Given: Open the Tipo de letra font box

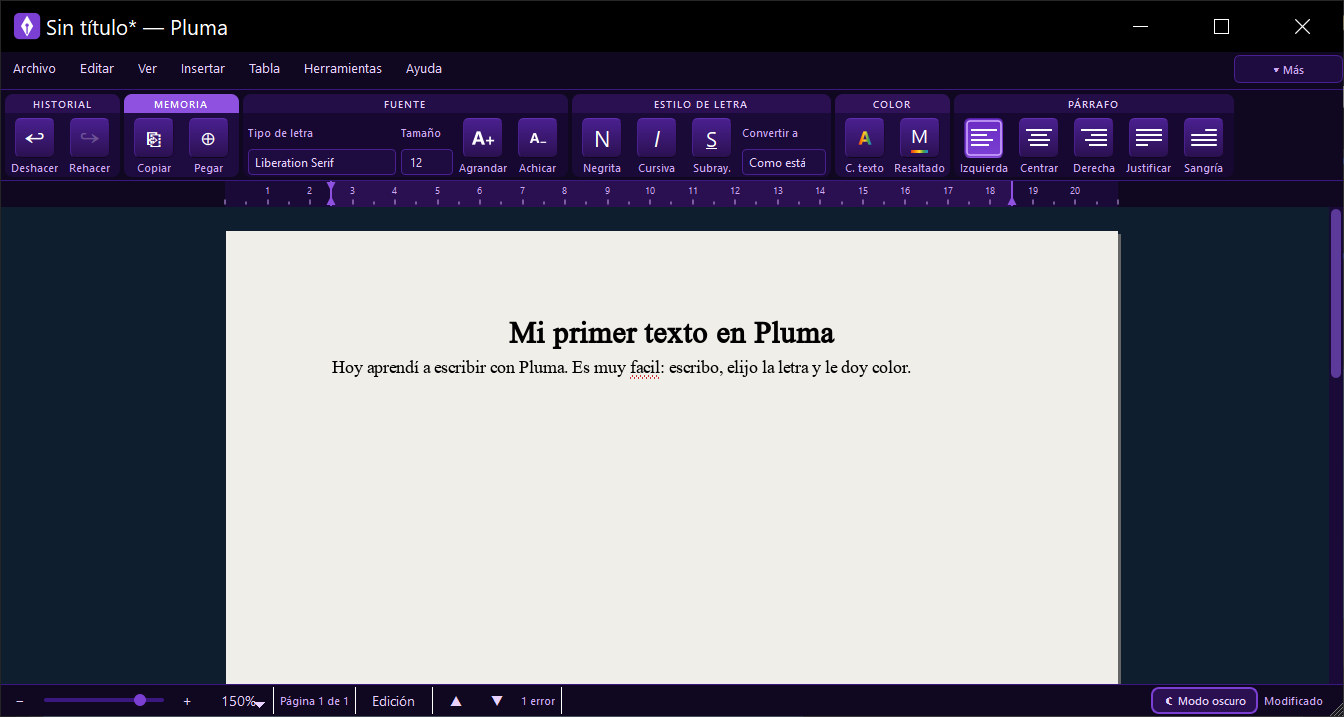Looking at the screenshot, I should (x=322, y=162).
